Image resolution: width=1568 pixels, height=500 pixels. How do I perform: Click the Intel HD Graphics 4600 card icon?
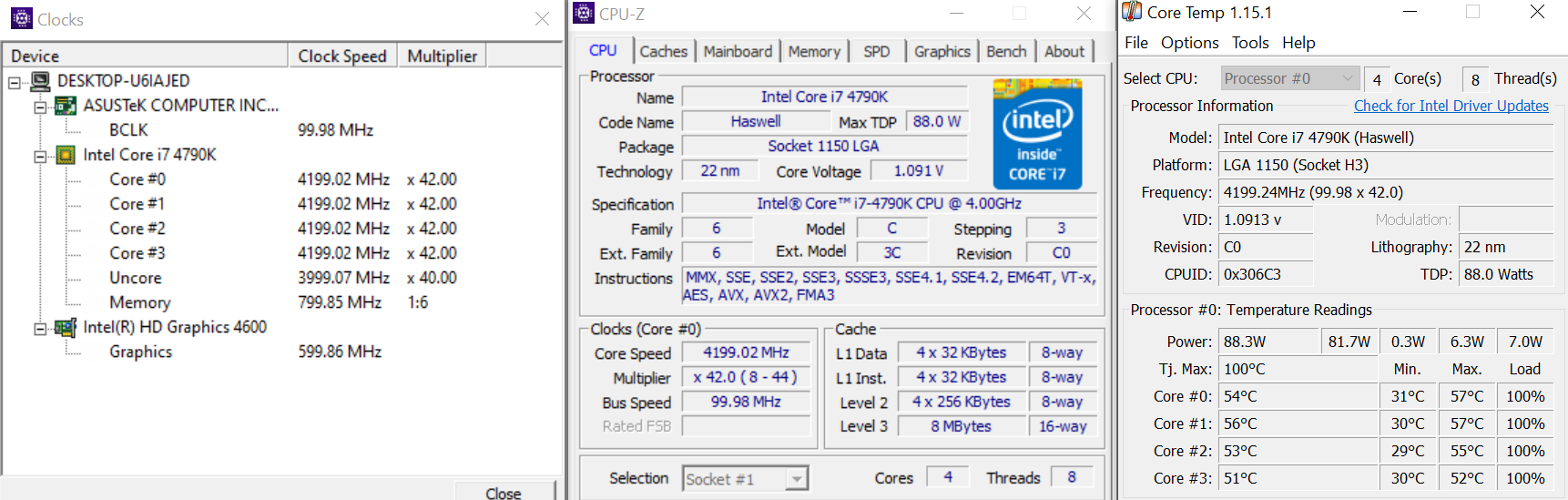66,327
